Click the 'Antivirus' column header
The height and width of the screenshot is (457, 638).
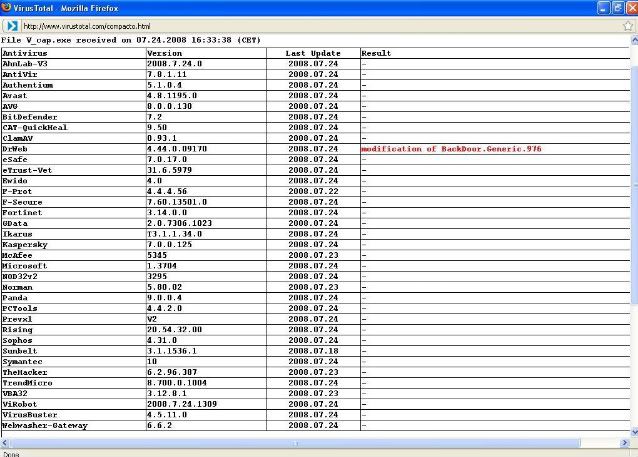(25, 53)
